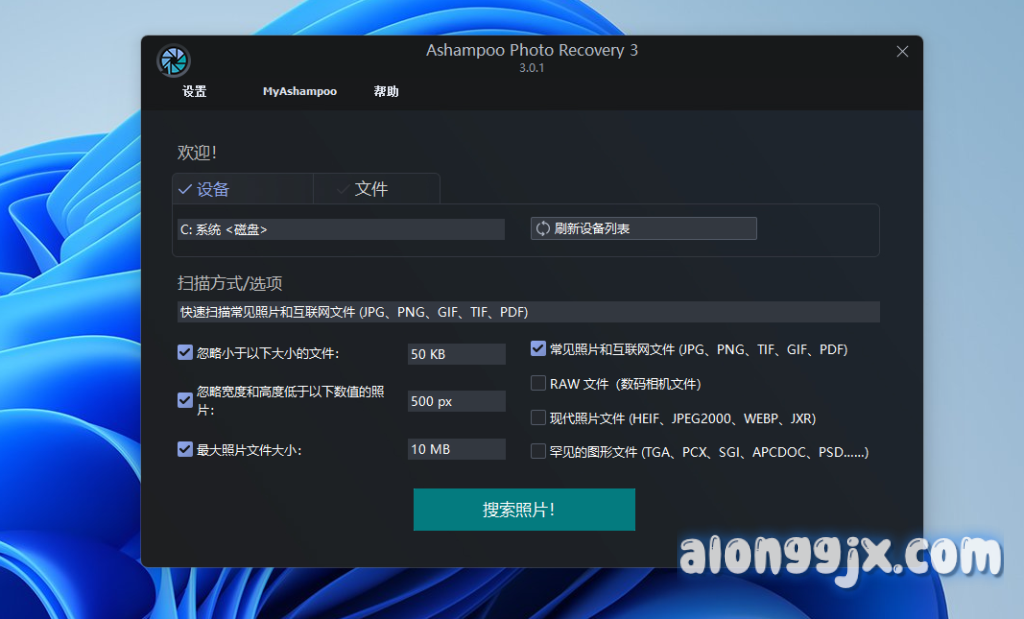
Task: Click the refresh icon beside 刷新设备列表
Action: point(543,229)
